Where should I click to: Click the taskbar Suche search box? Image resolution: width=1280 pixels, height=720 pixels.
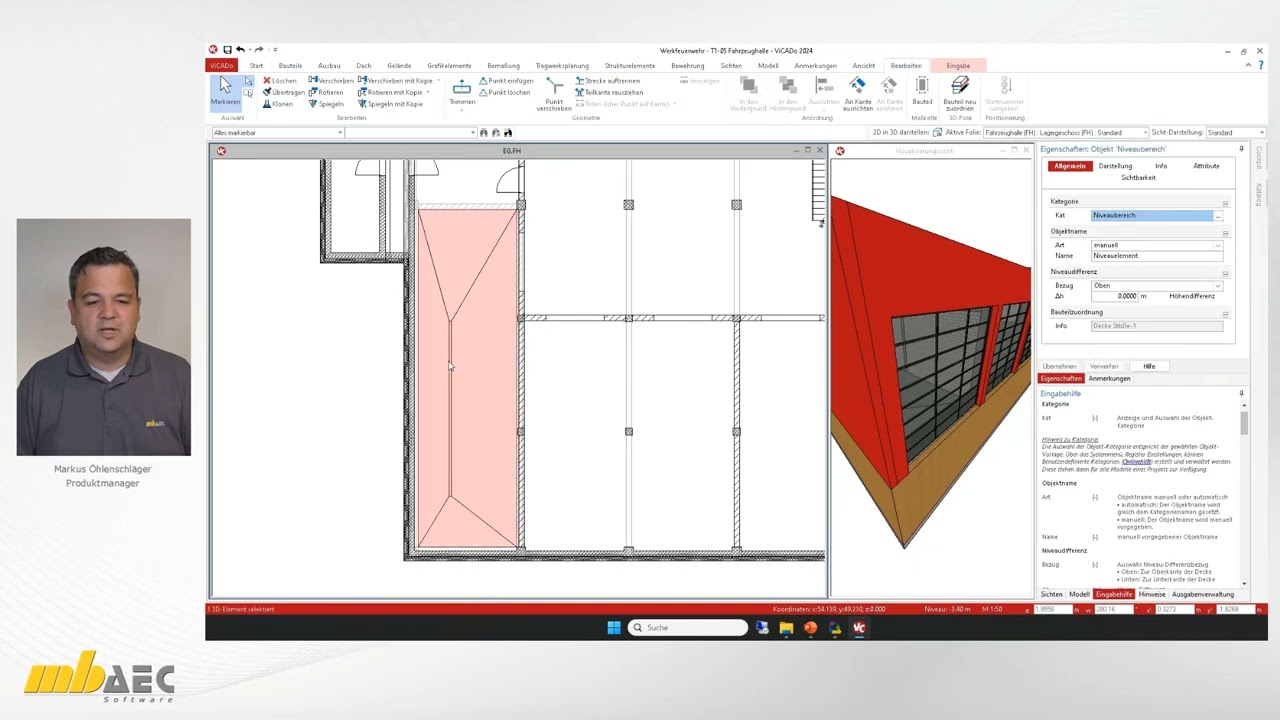point(689,627)
